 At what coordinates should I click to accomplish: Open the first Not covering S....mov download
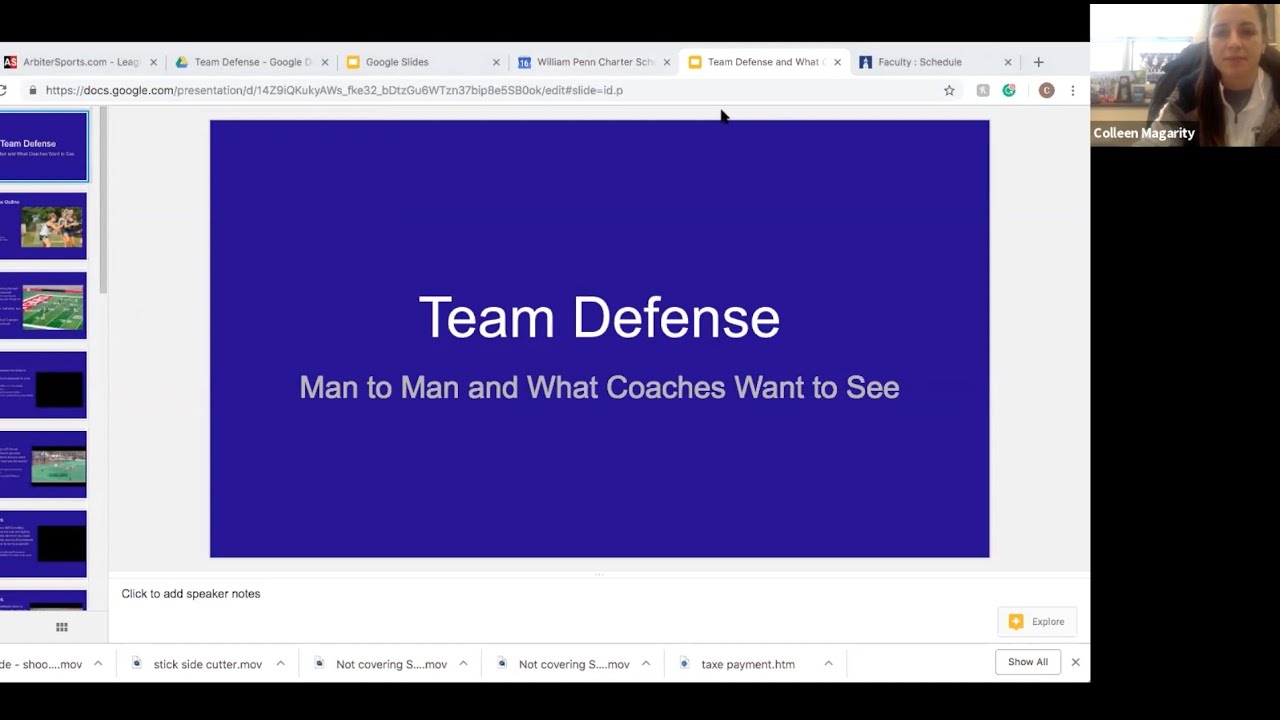coord(381,664)
